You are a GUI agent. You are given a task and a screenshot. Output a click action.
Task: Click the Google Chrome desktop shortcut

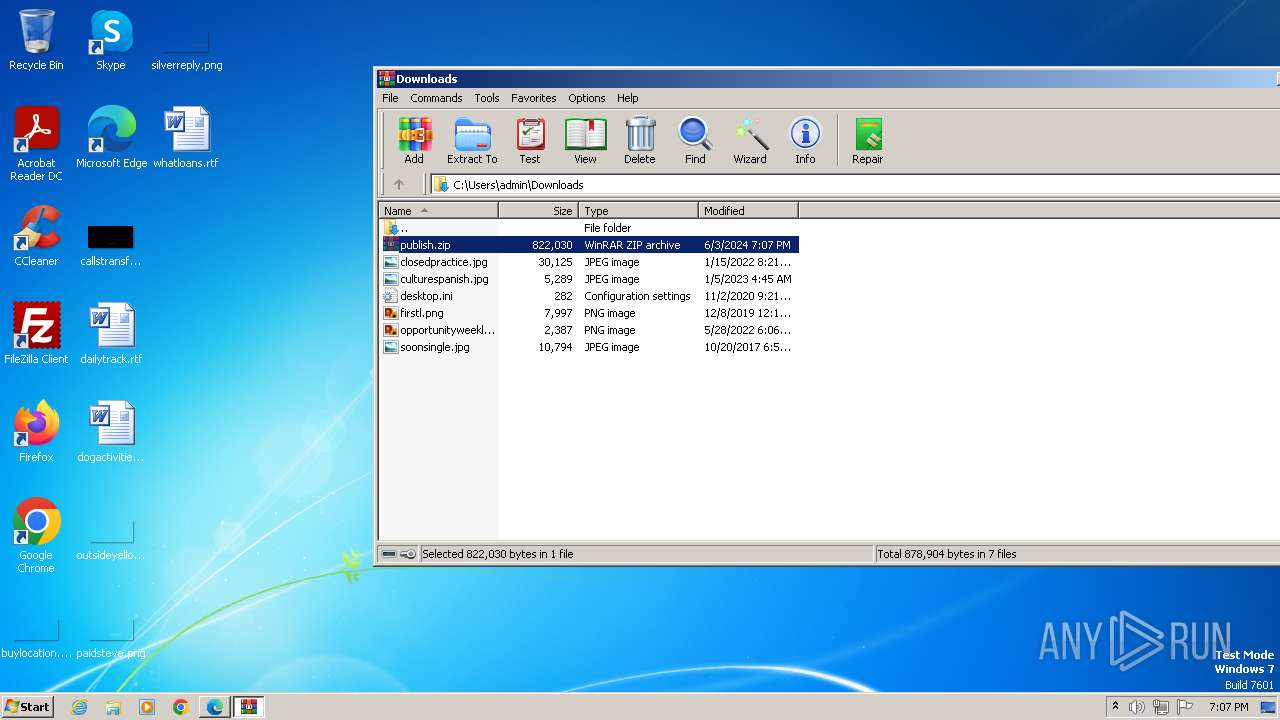pyautogui.click(x=36, y=536)
